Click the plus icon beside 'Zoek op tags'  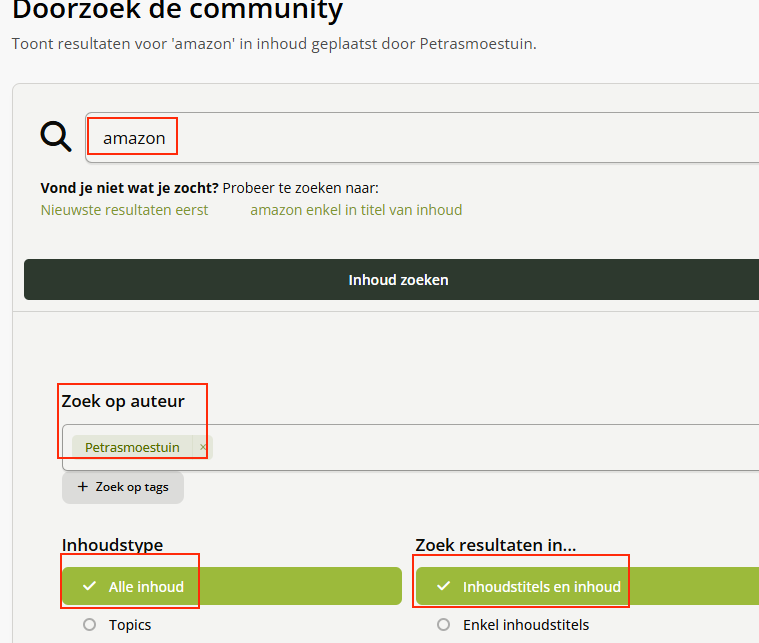[83, 487]
